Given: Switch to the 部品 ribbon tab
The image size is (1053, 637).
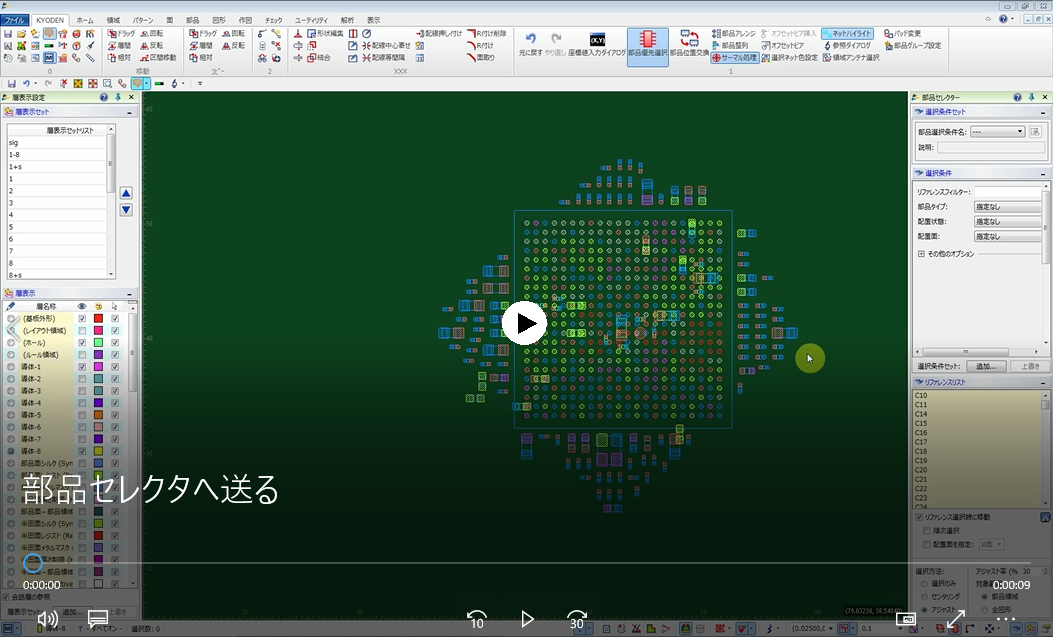Looking at the screenshot, I should (193, 20).
